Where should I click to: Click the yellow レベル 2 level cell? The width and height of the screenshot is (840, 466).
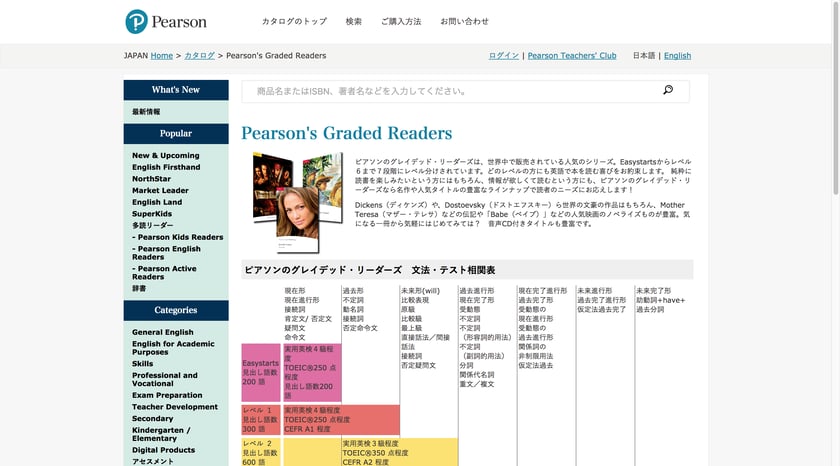[260, 452]
